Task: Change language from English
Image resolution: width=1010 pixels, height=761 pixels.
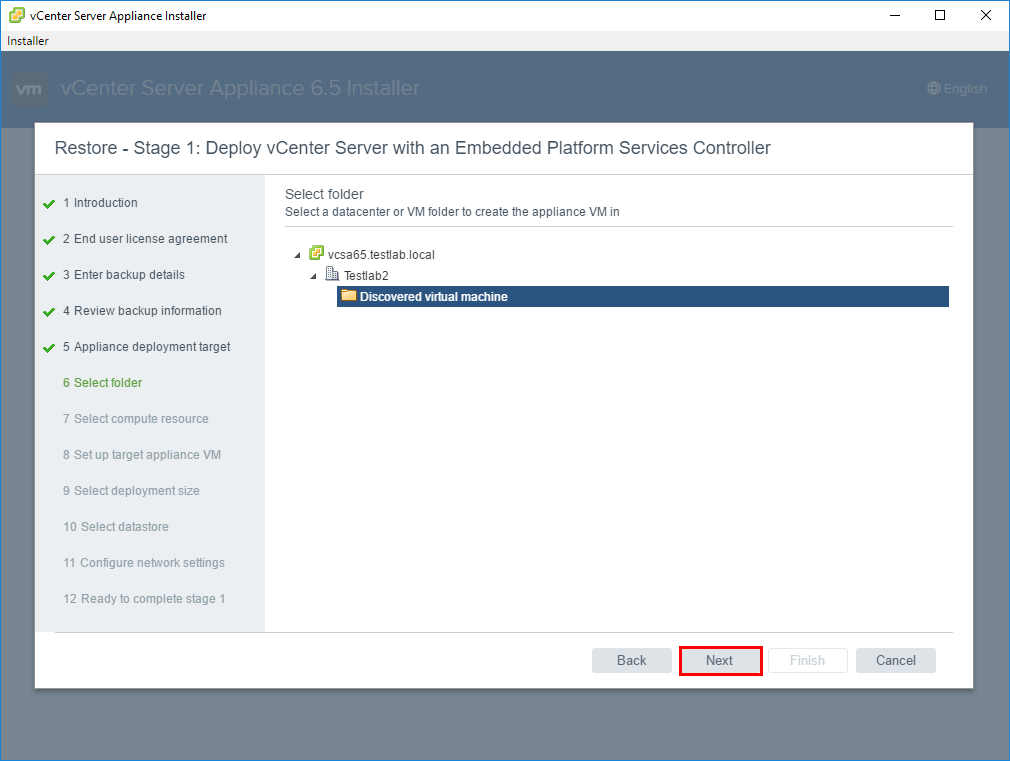Action: (x=957, y=88)
